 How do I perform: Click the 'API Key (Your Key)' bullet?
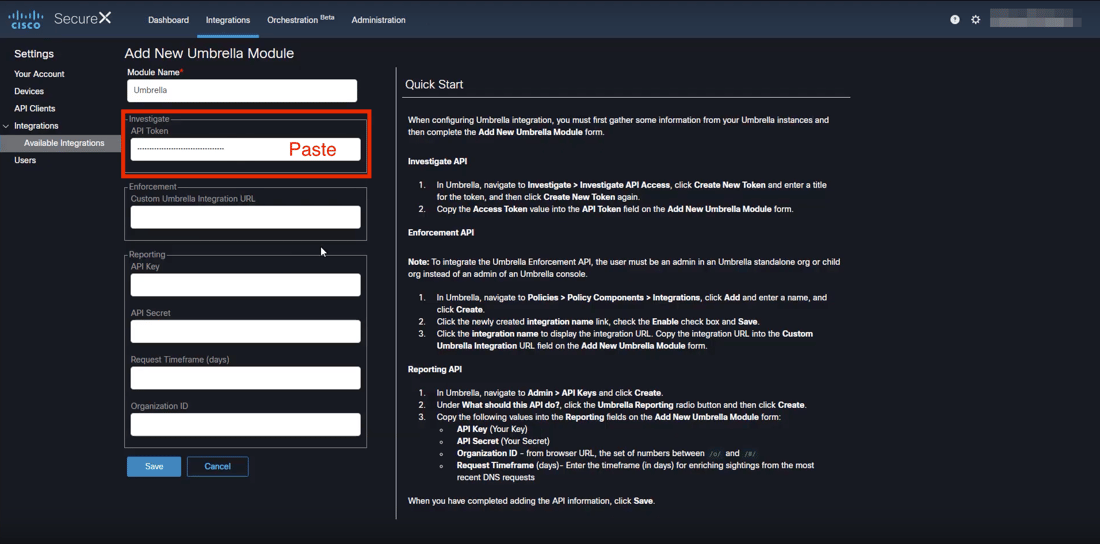point(492,429)
